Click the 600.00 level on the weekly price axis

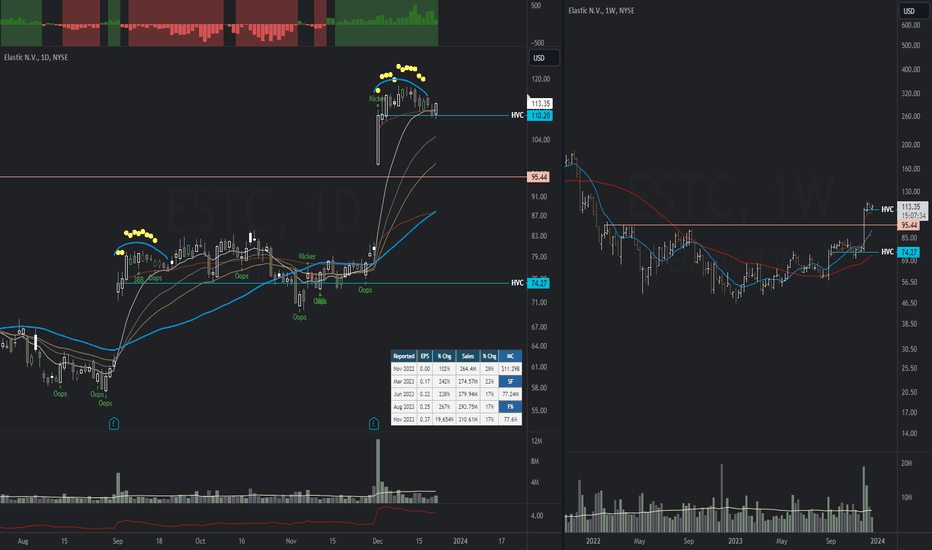click(x=911, y=26)
